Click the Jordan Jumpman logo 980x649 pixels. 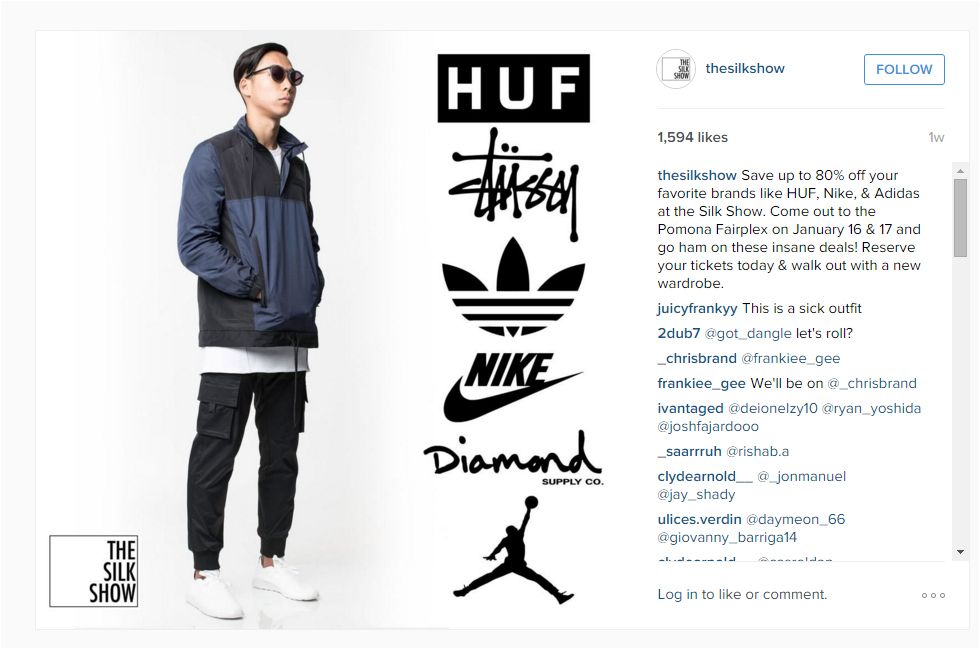(512, 550)
